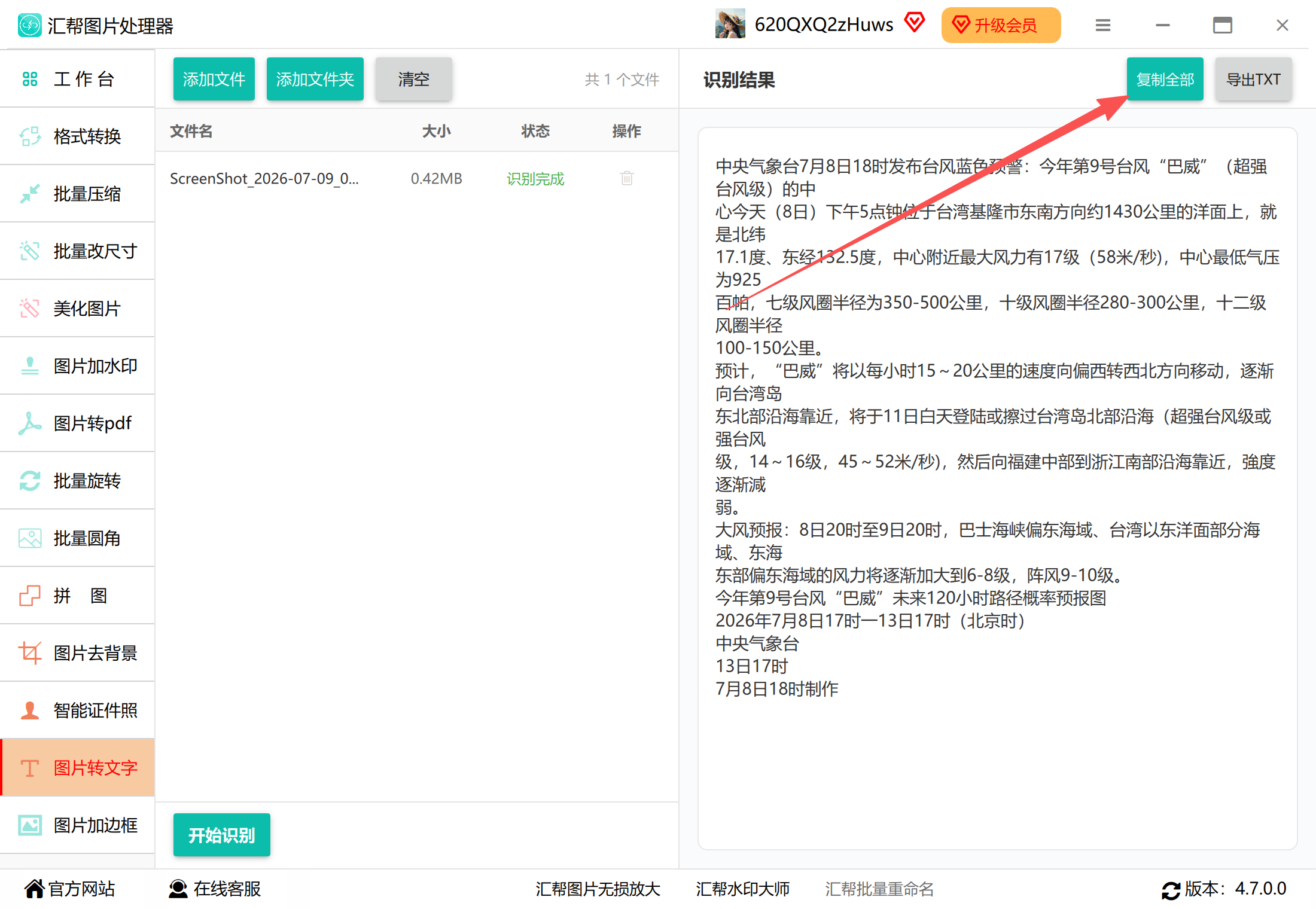Screen dimensions: 1316x909
Task: Click the version refresh icon
Action: click(x=1171, y=890)
